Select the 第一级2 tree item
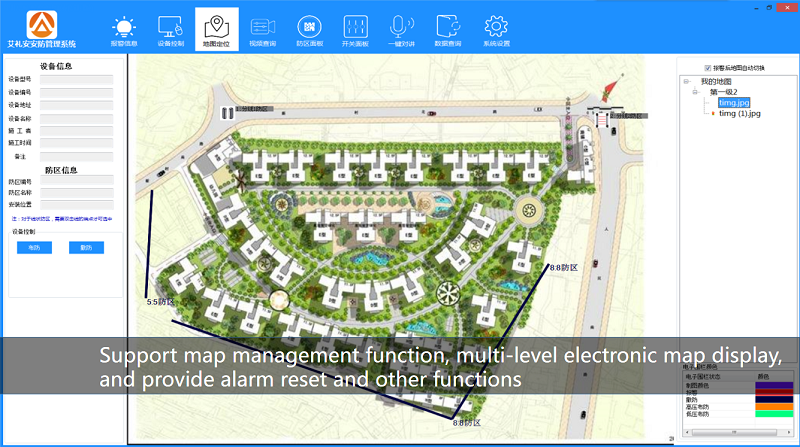 [x=723, y=92]
